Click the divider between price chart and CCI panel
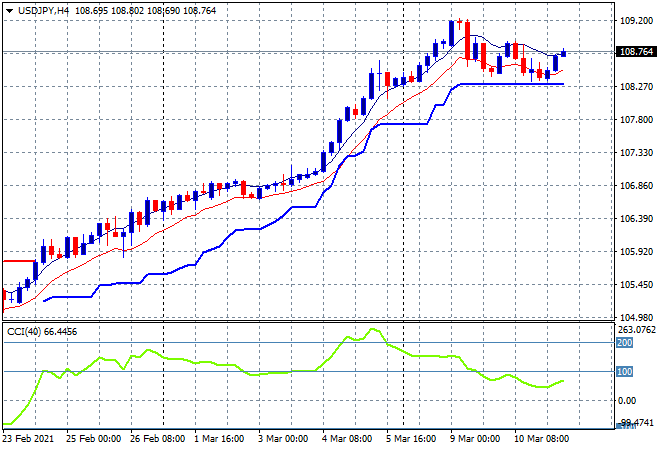This screenshot has height=450, width=660. [300, 322]
